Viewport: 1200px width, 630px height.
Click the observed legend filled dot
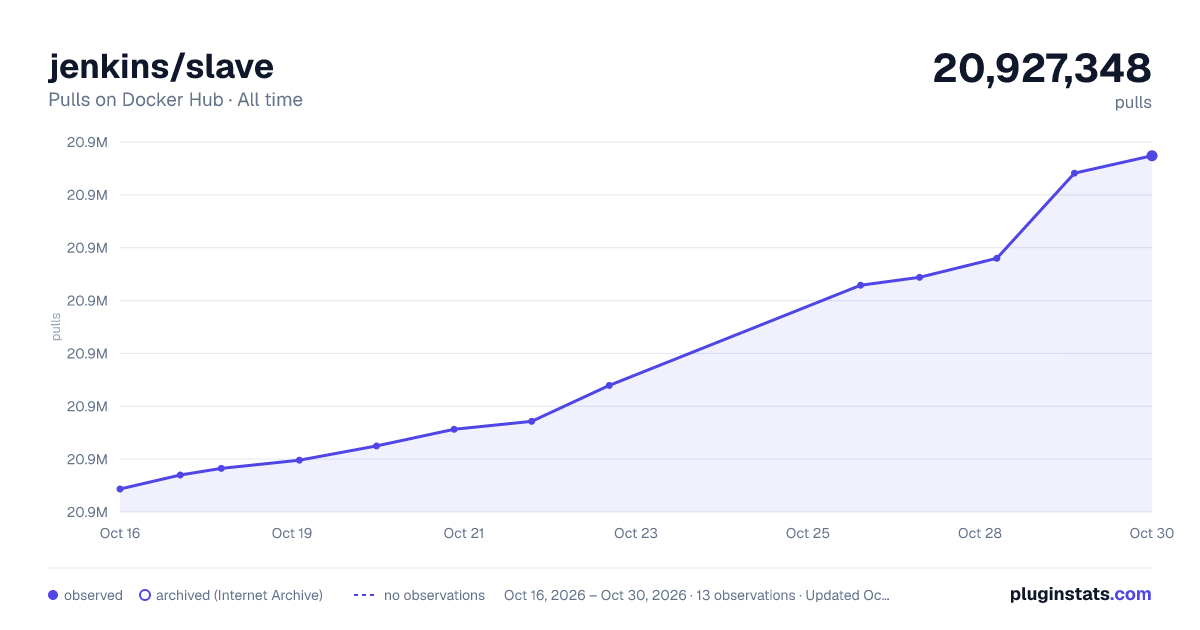53,595
